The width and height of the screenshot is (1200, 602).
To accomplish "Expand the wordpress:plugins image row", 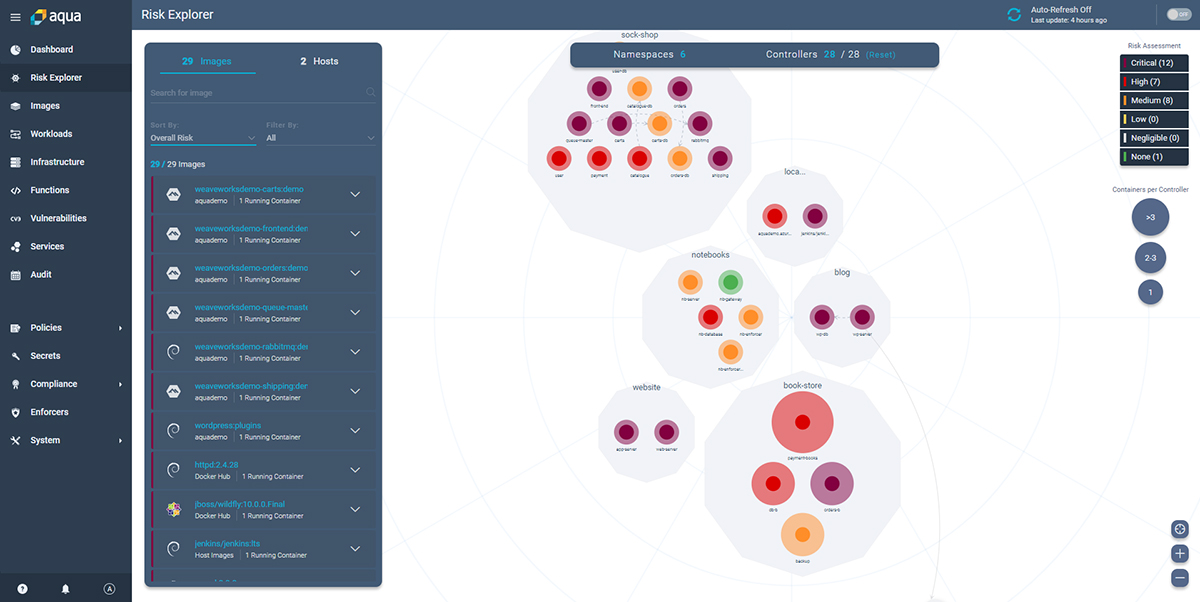I will click(x=355, y=431).
